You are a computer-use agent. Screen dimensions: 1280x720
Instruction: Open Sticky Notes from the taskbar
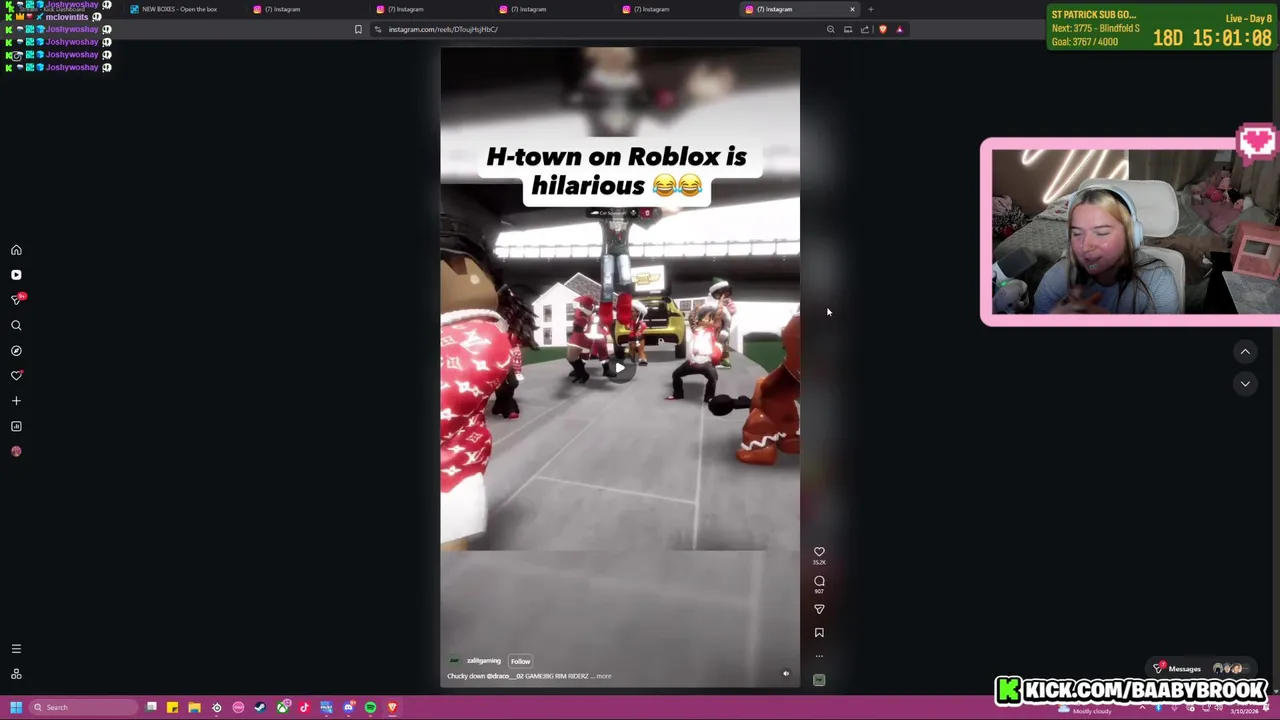pos(172,707)
